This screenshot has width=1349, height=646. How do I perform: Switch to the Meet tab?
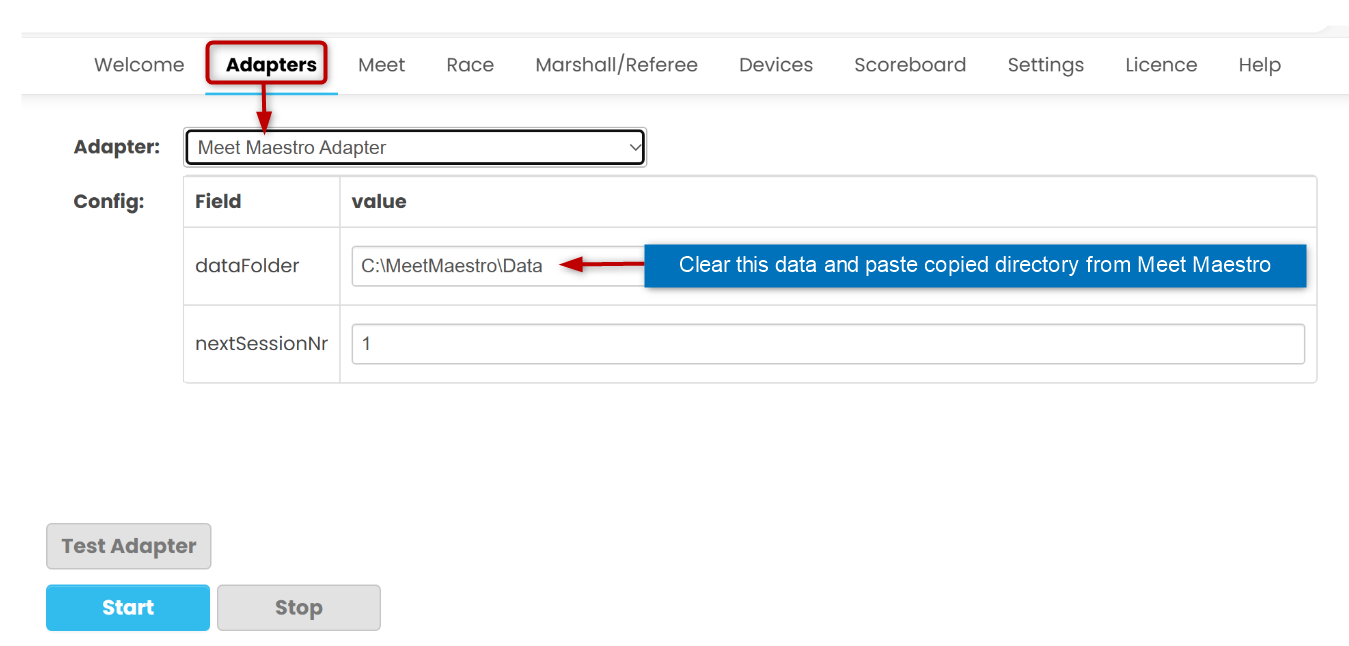pos(381,65)
